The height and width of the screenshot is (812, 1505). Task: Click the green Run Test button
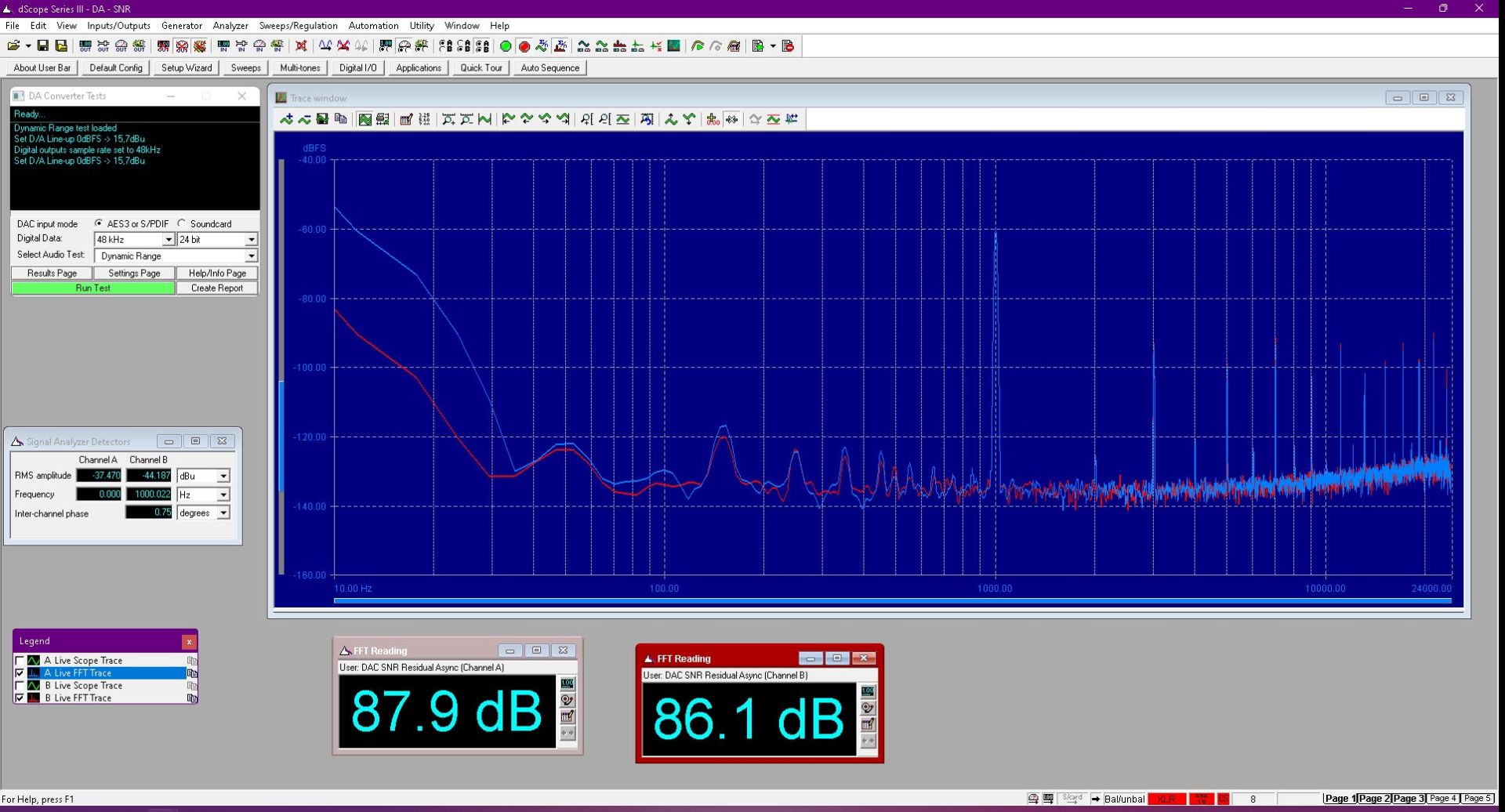pyautogui.click(x=93, y=288)
